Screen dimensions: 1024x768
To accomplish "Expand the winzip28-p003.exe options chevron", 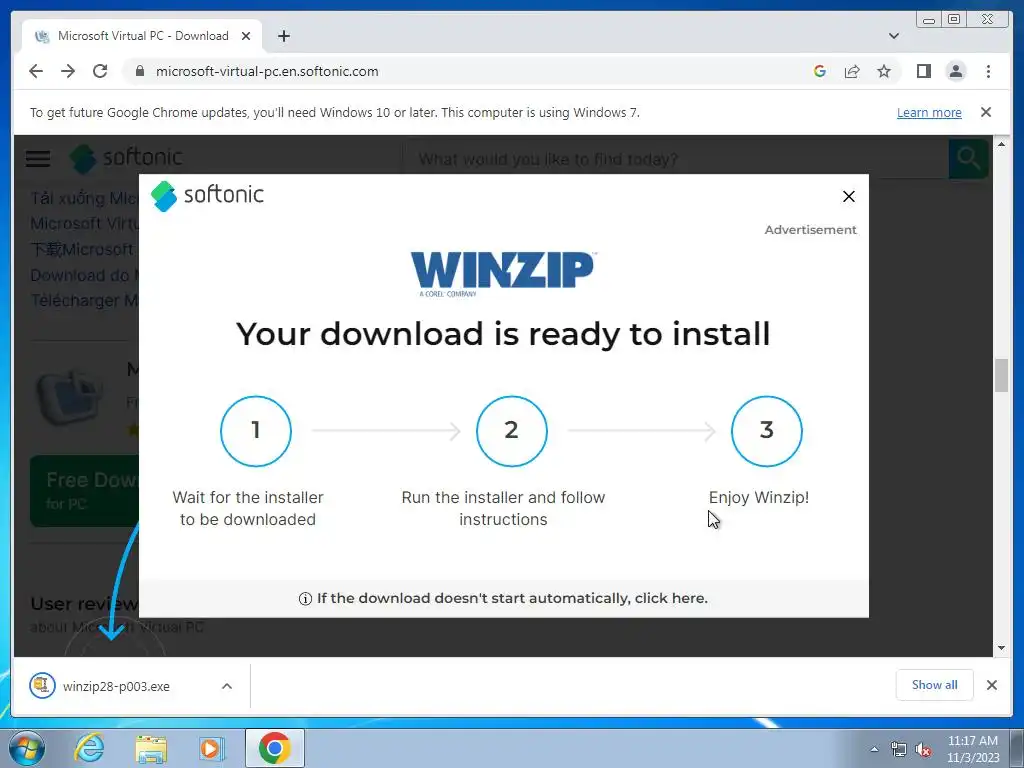I will 227,686.
